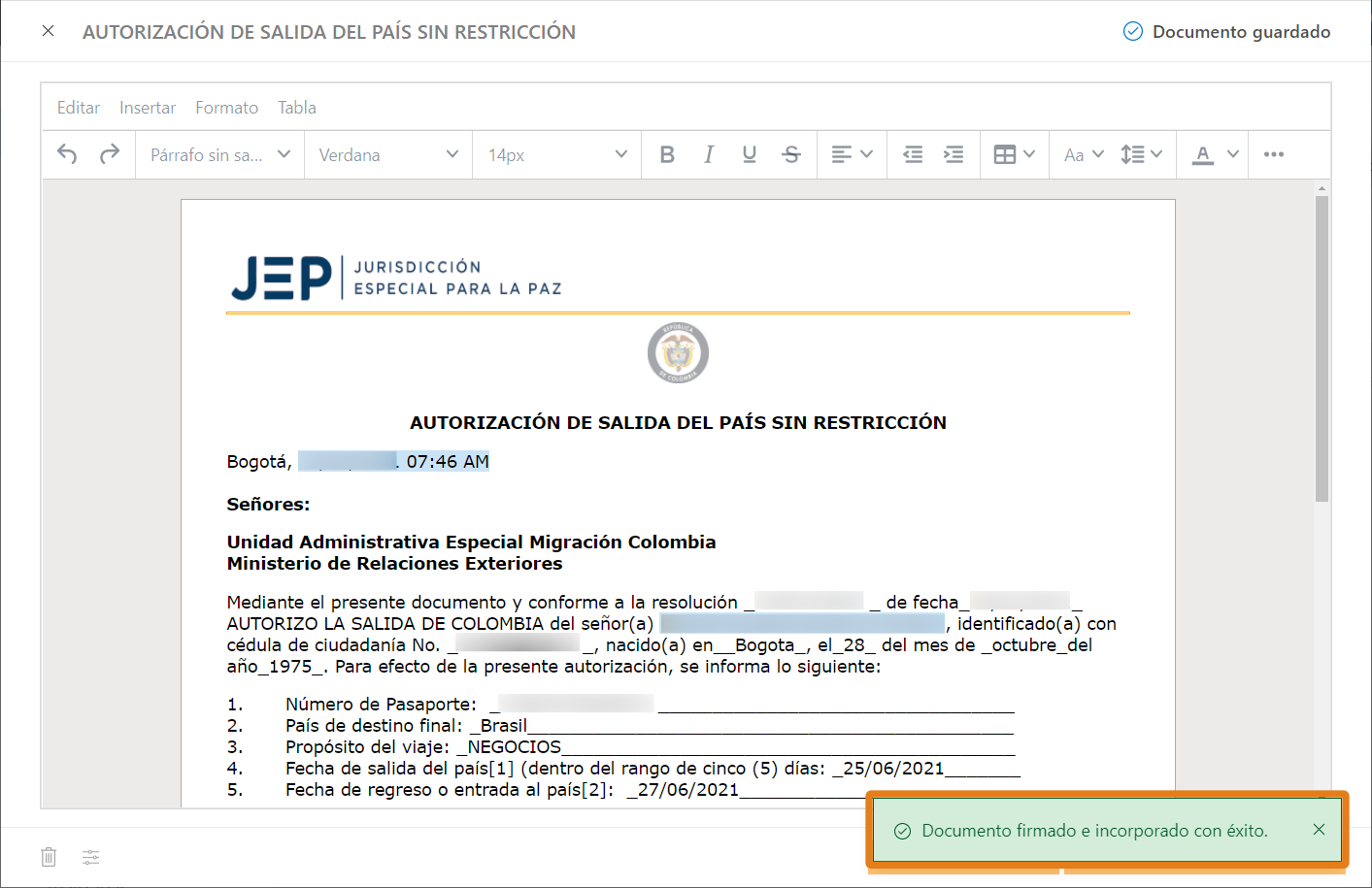Dismiss the 'Documento firmado' notification
1372x888 pixels.
pyautogui.click(x=1319, y=830)
